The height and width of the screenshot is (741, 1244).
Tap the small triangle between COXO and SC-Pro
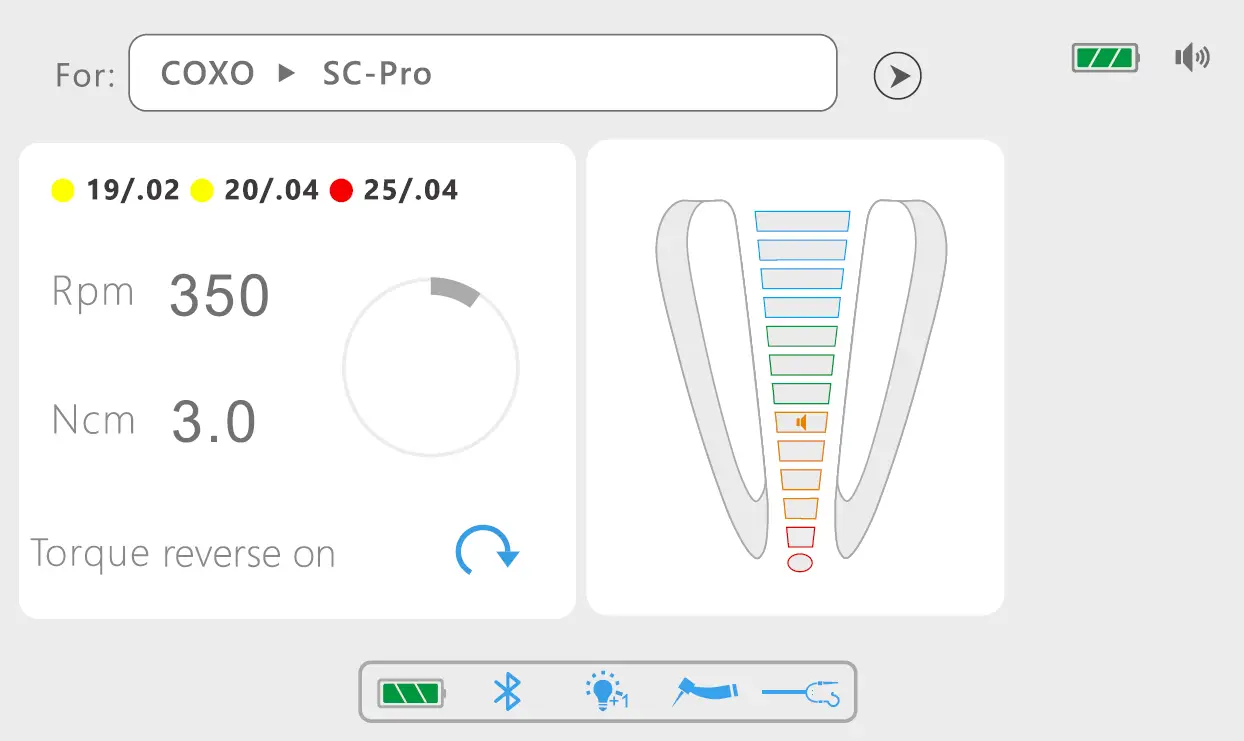pos(287,73)
